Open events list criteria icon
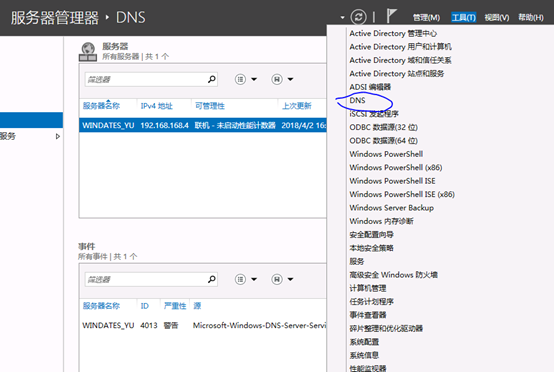Image resolution: width=554 pixels, height=372 pixels. 240,279
